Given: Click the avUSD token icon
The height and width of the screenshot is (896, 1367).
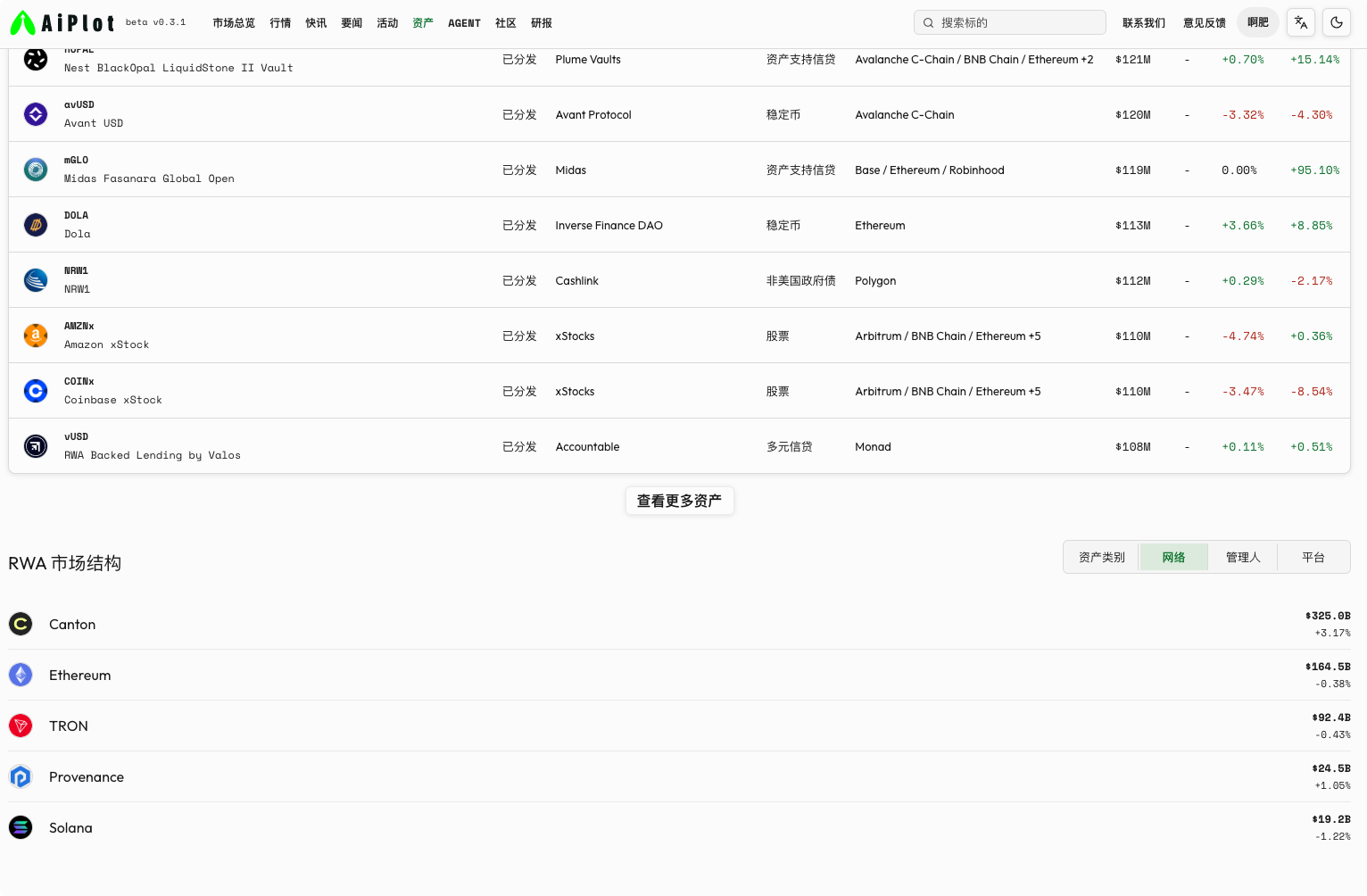Looking at the screenshot, I should (36, 114).
